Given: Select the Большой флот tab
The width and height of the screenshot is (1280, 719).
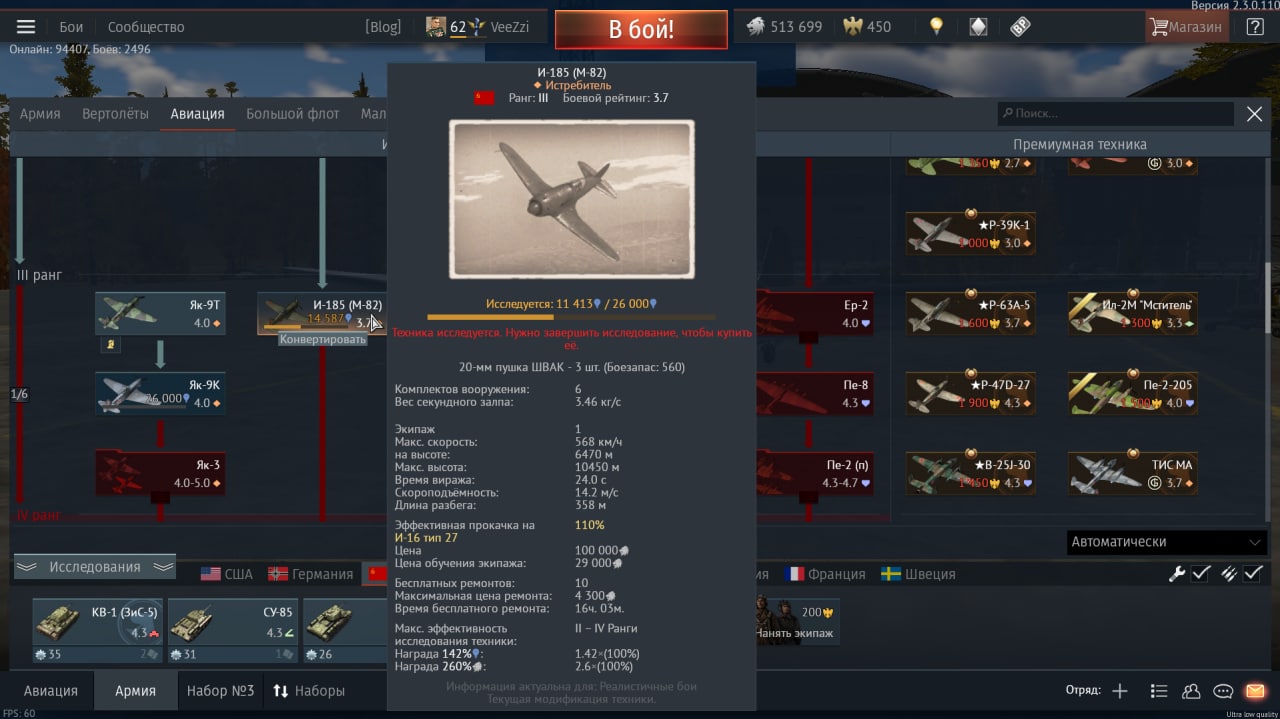Looking at the screenshot, I should click(293, 114).
